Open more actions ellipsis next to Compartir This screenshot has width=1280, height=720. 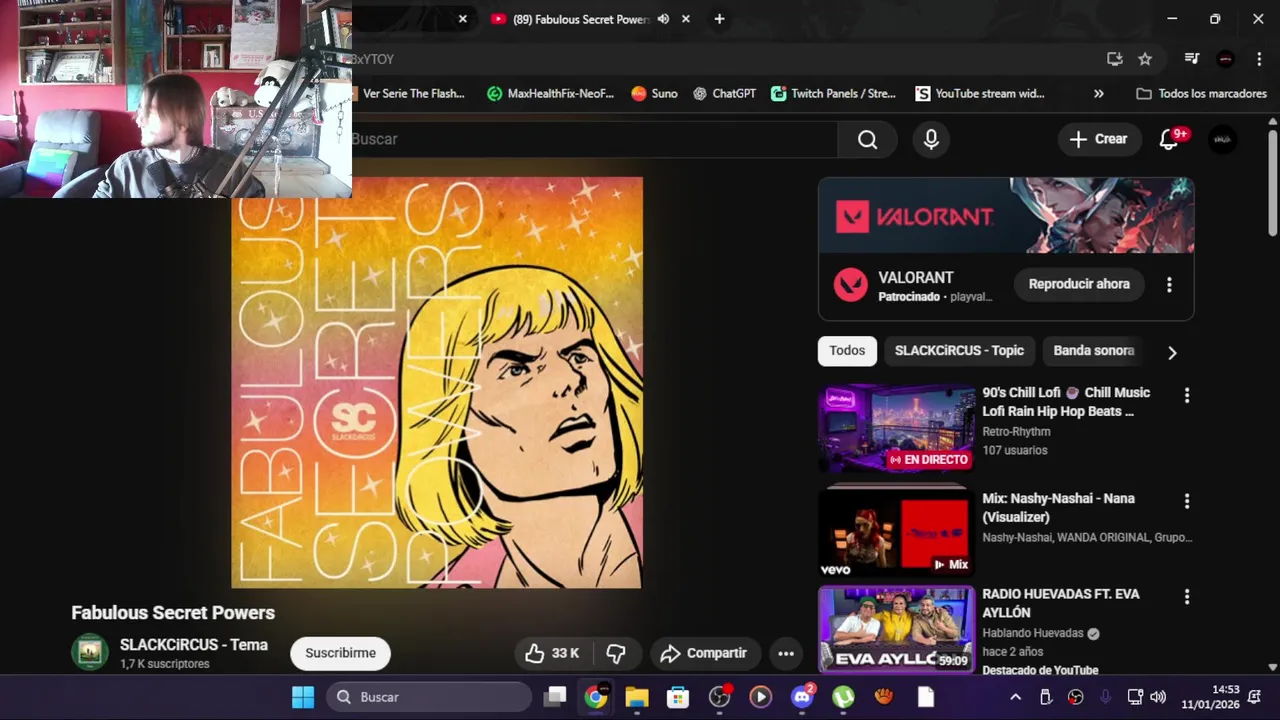[786, 653]
